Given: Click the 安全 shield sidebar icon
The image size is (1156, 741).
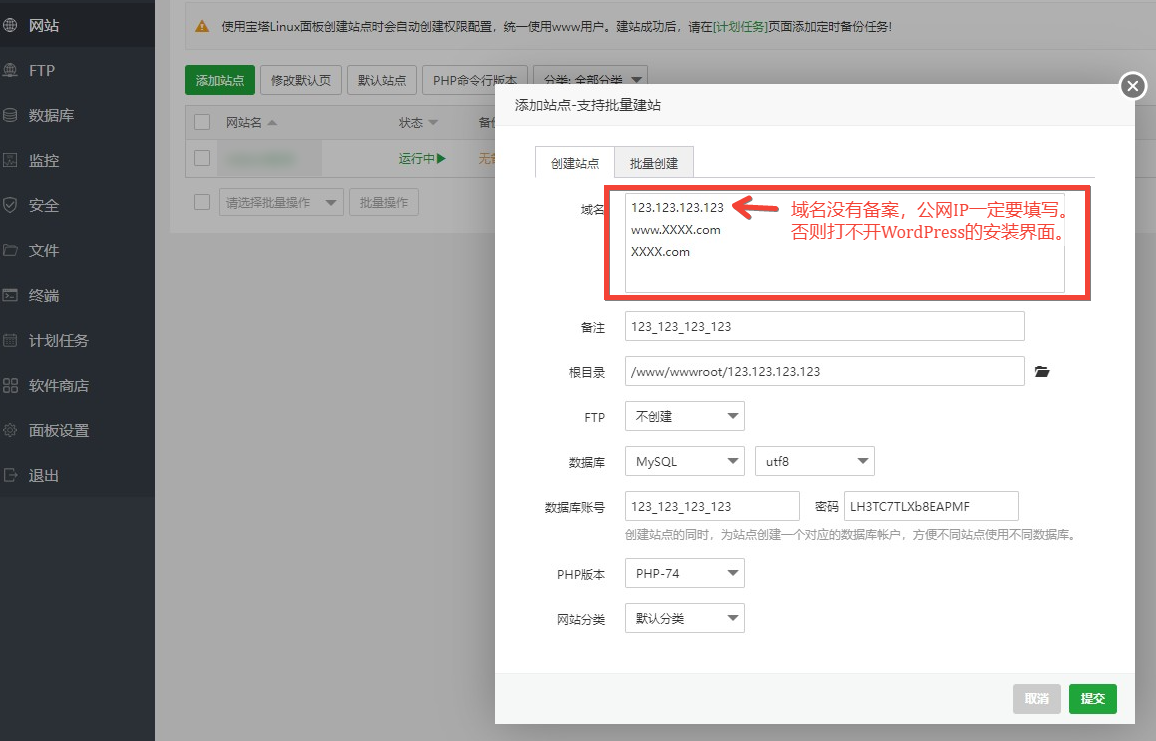Looking at the screenshot, I should (x=11, y=206).
